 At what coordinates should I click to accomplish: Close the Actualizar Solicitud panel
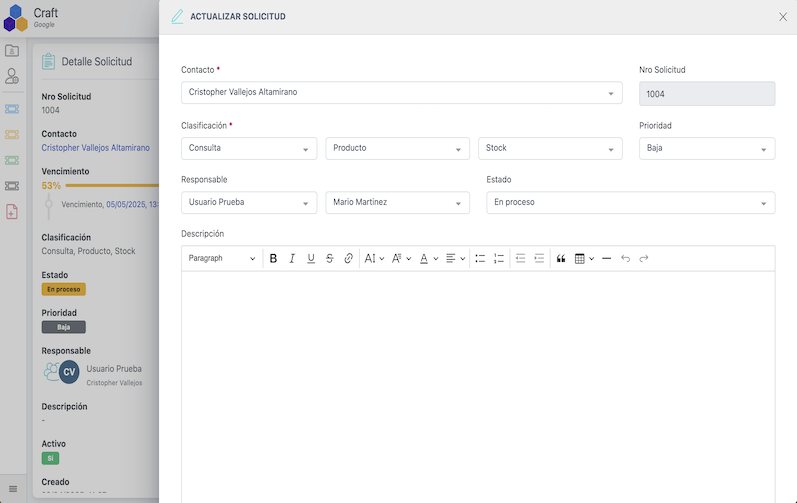point(783,17)
